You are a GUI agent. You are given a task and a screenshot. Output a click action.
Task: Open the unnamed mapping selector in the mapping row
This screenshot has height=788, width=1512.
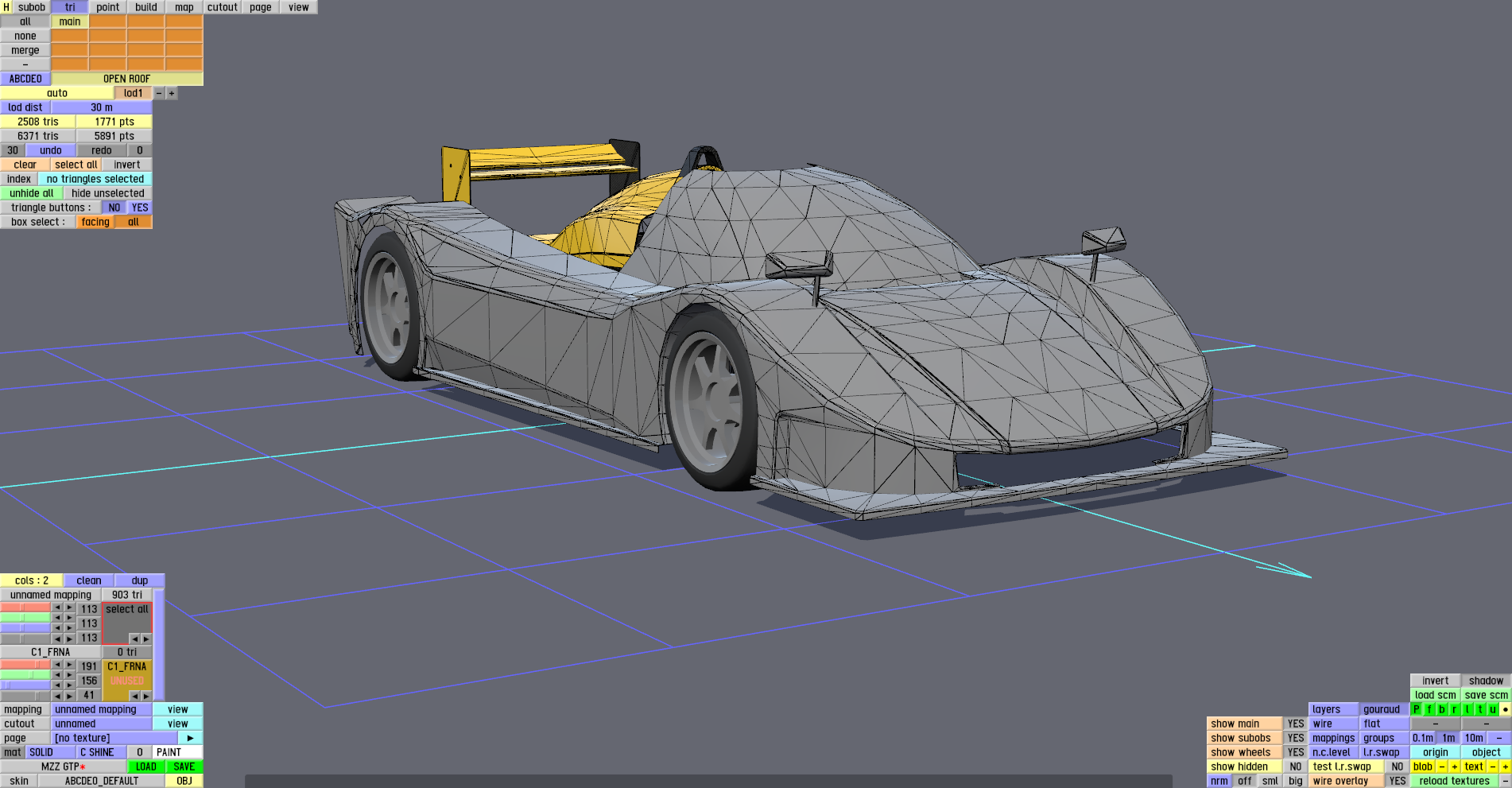102,709
